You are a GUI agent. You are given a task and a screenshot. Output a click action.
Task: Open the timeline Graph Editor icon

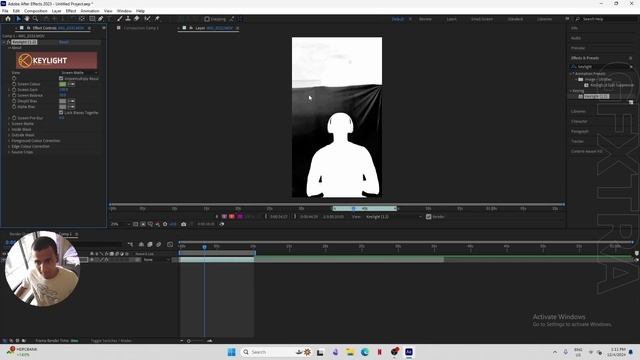click(170, 244)
